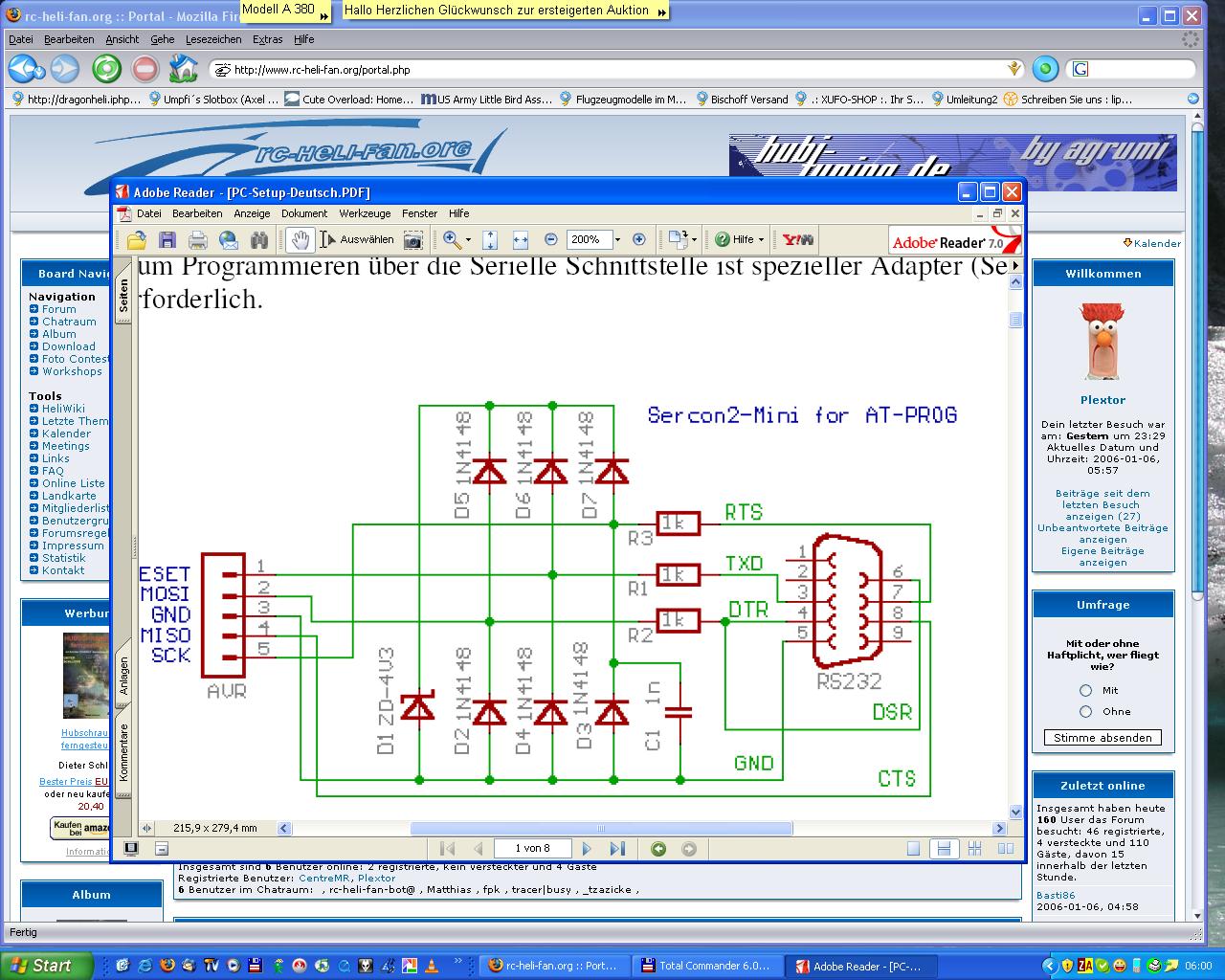Viewport: 1225px width, 980px height.
Task: Click the page number field "1 von 8"
Action: pos(532,849)
